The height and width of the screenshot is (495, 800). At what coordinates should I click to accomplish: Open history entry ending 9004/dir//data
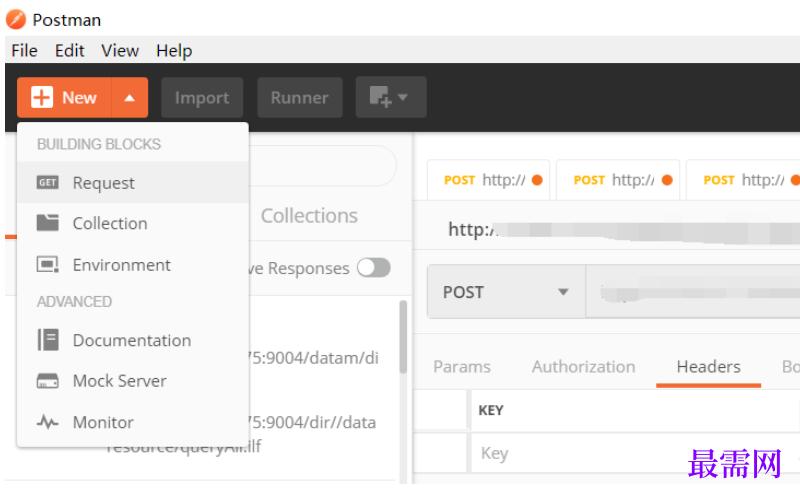[x=312, y=422]
